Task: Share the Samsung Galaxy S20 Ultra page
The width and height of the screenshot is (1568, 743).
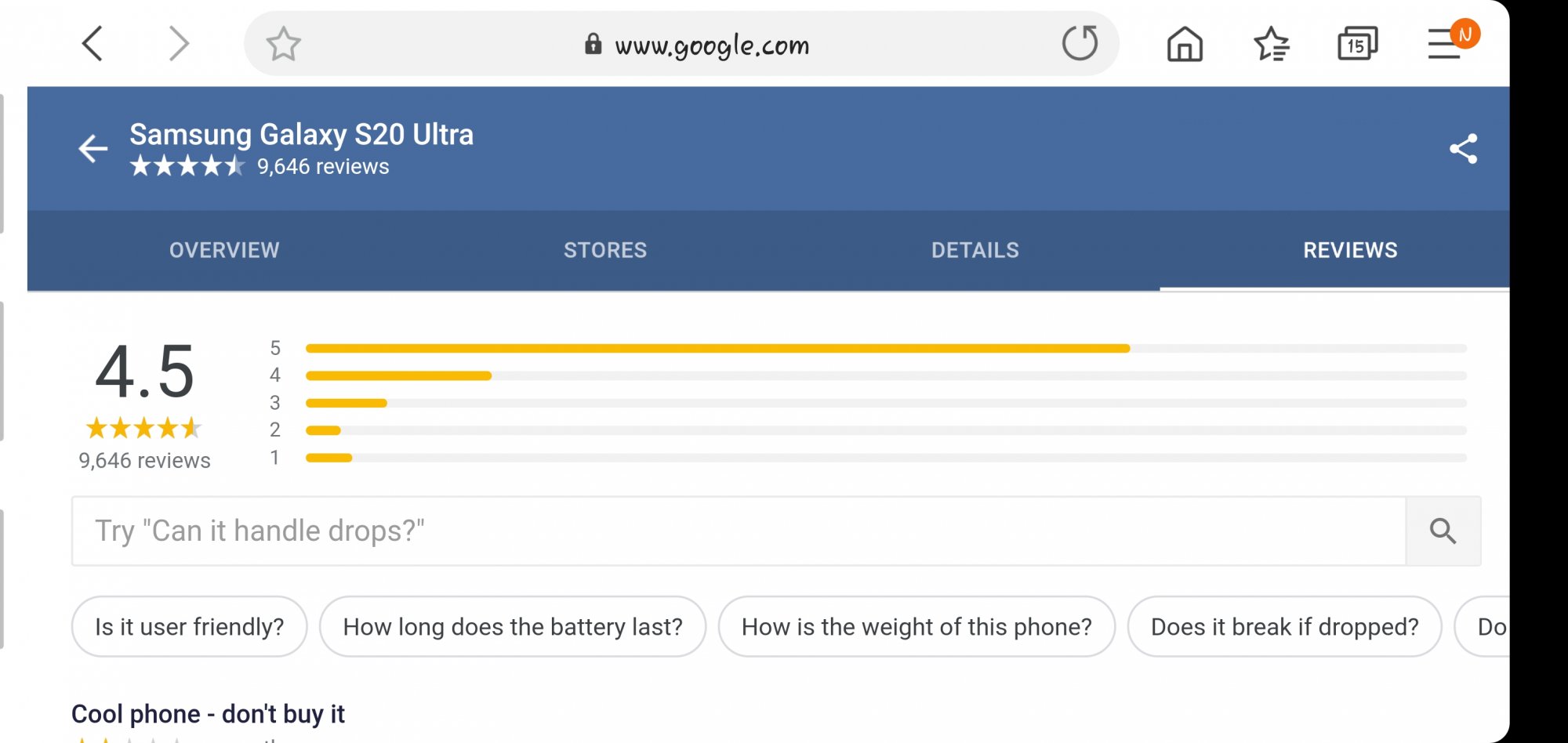Action: click(x=1463, y=148)
